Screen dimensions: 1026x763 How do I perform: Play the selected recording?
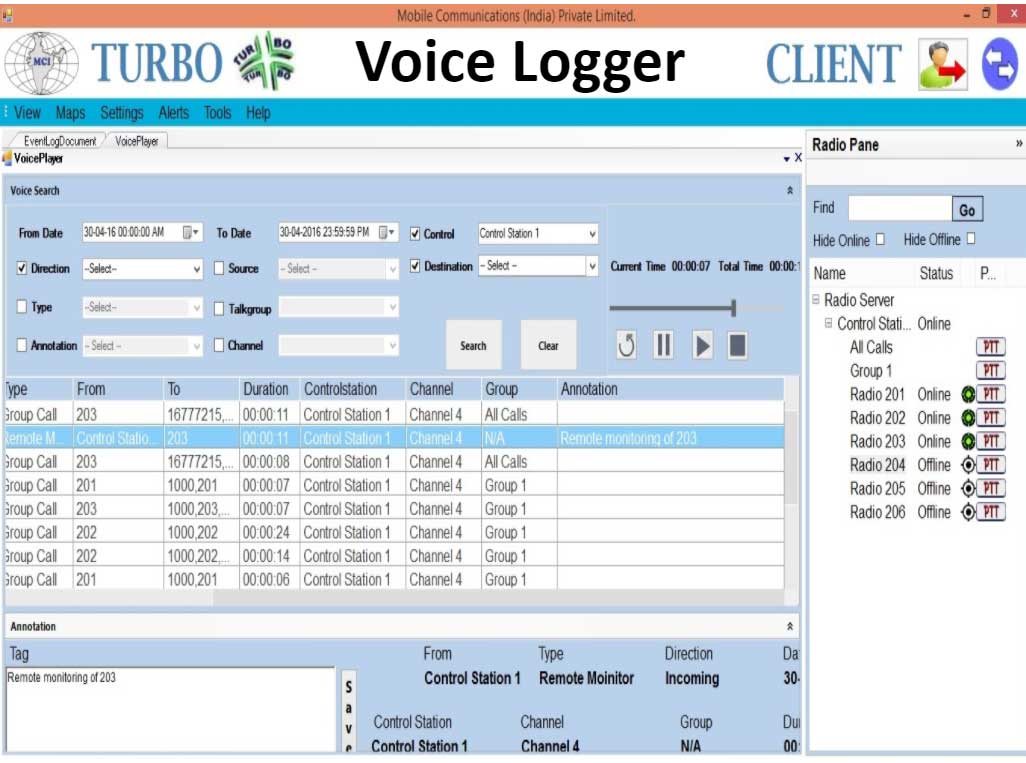click(702, 345)
